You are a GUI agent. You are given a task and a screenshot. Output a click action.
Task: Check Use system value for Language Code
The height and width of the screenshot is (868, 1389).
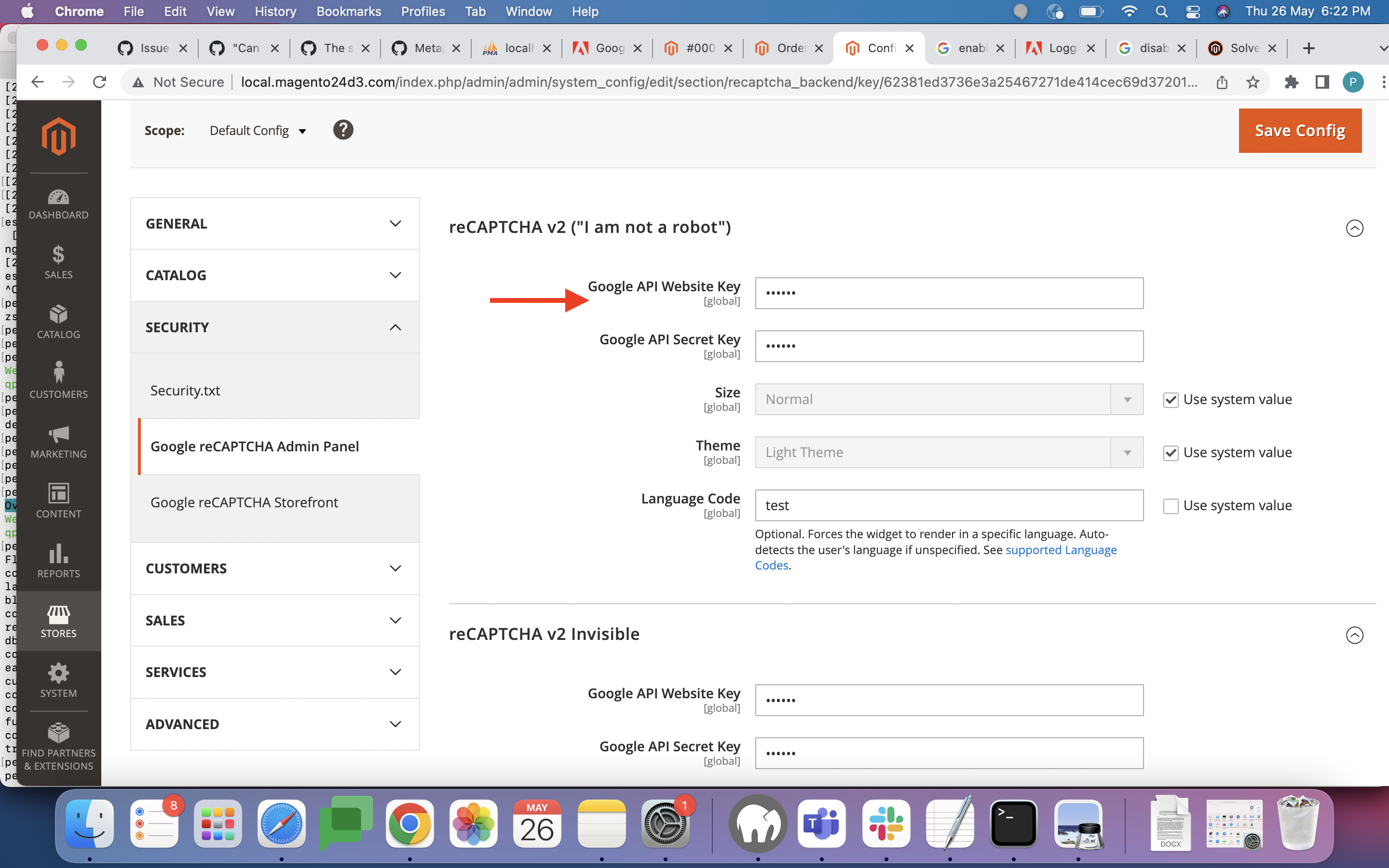(1171, 506)
